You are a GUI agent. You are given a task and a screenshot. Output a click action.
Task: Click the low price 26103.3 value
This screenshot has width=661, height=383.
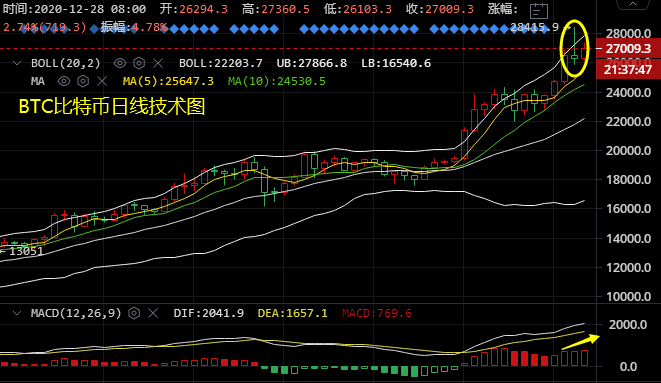(367, 9)
